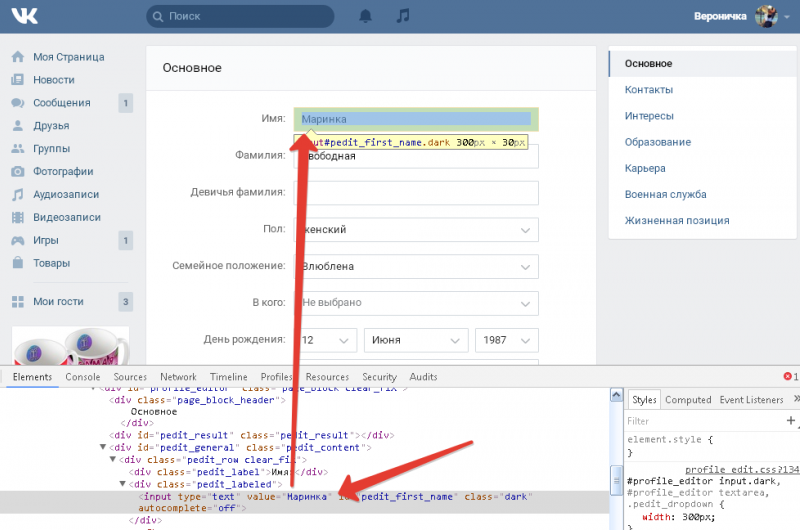Click the people icon beside Группы
The width and height of the screenshot is (800, 530).
[x=18, y=148]
